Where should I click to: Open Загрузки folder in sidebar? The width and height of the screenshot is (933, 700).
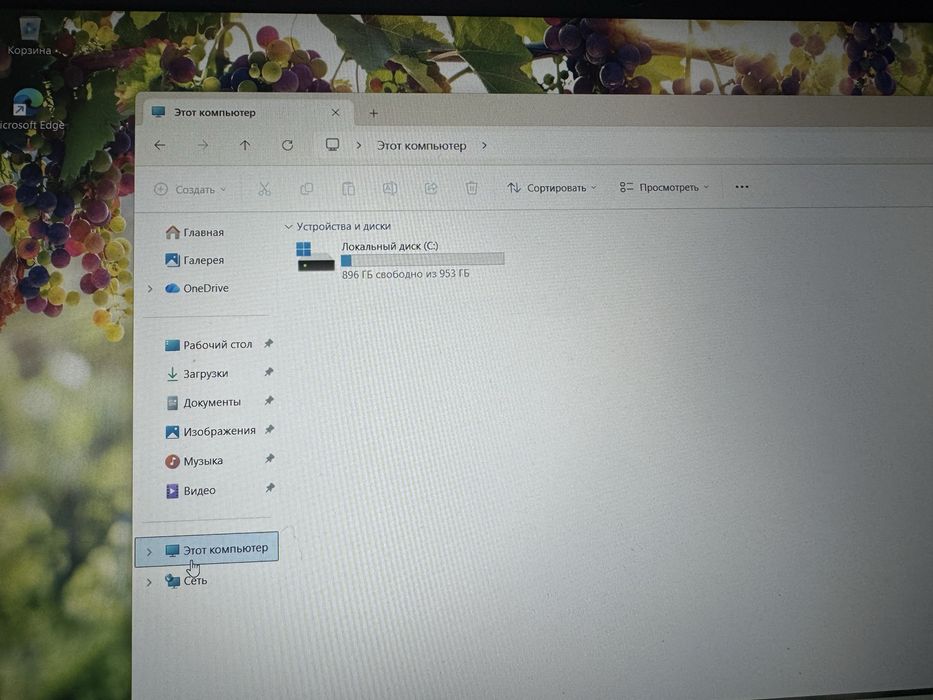(x=197, y=374)
